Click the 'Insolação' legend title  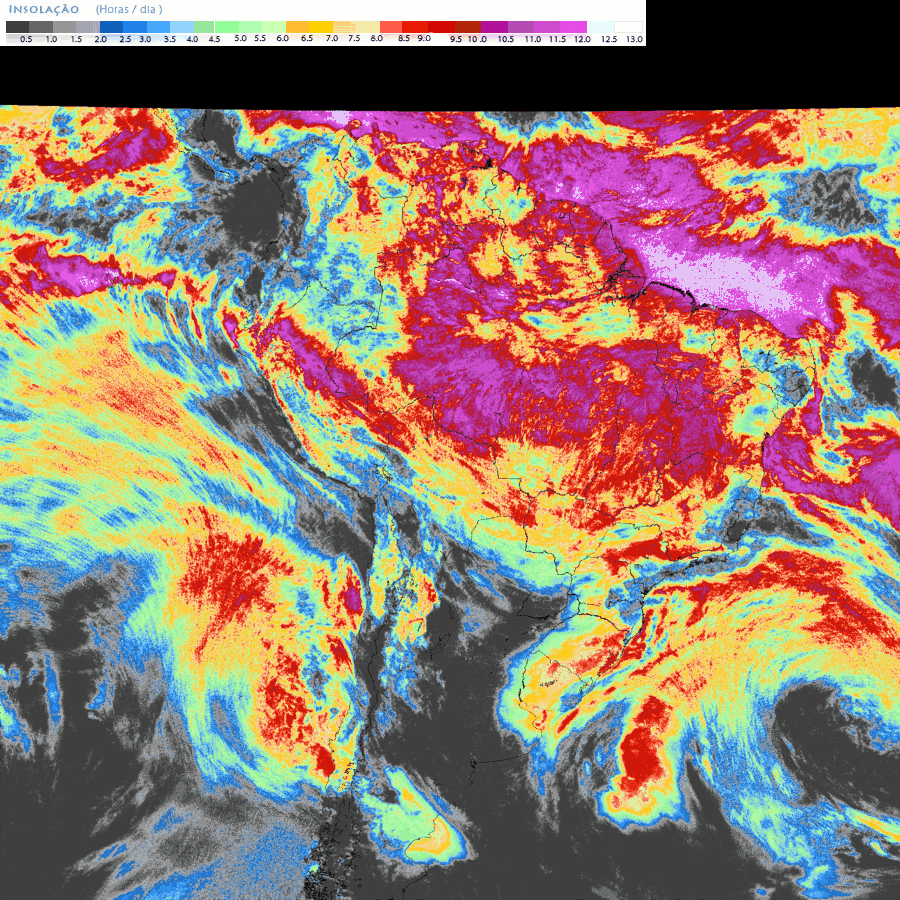(44, 10)
